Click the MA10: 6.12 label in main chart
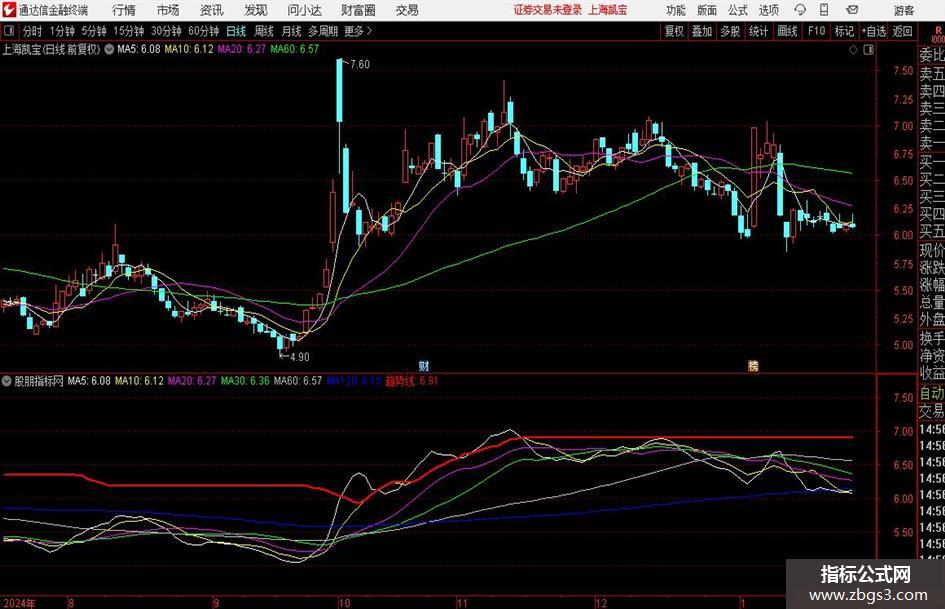 pos(189,49)
